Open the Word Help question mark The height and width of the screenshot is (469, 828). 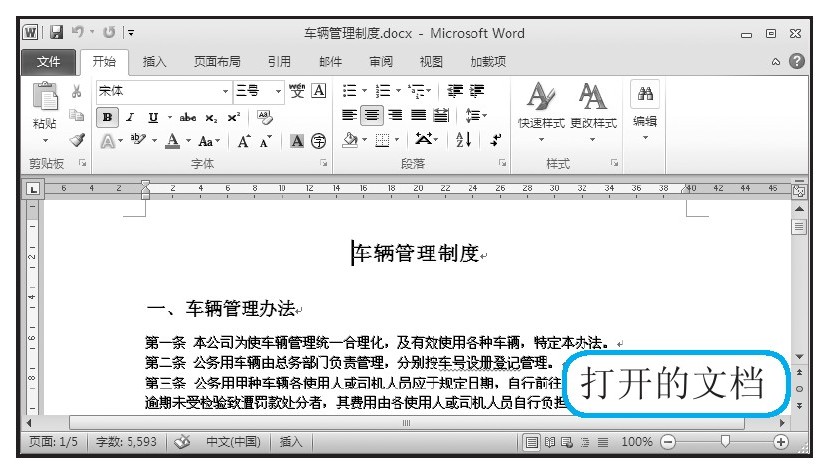[797, 61]
